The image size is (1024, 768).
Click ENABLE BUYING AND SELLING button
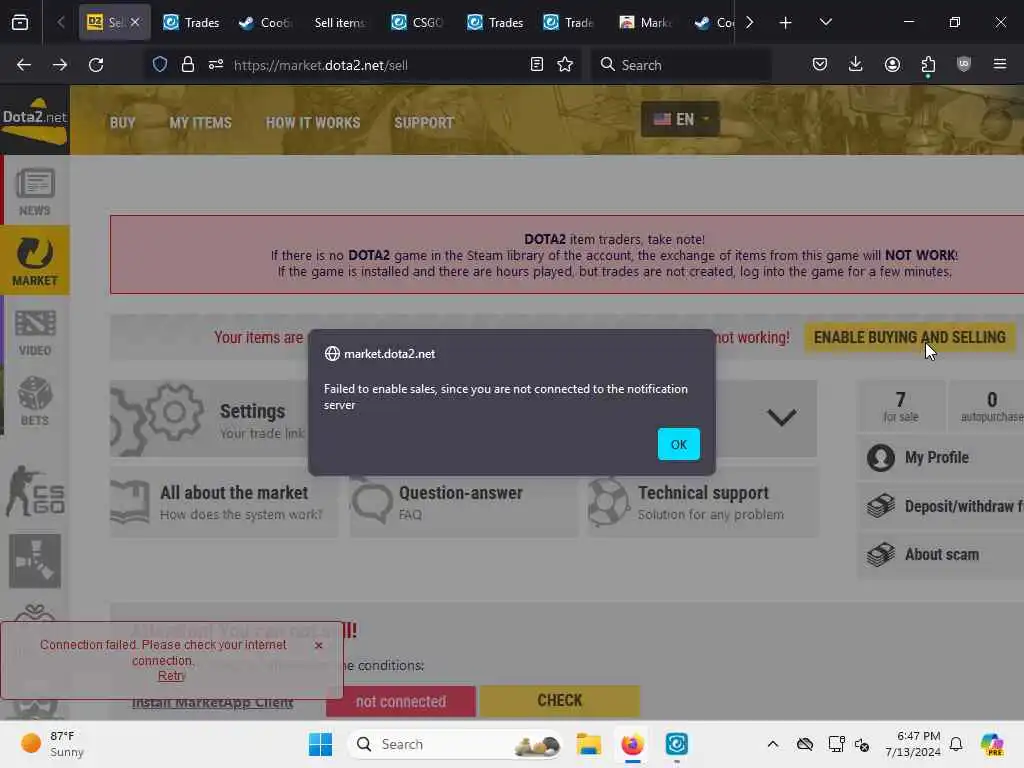(909, 337)
